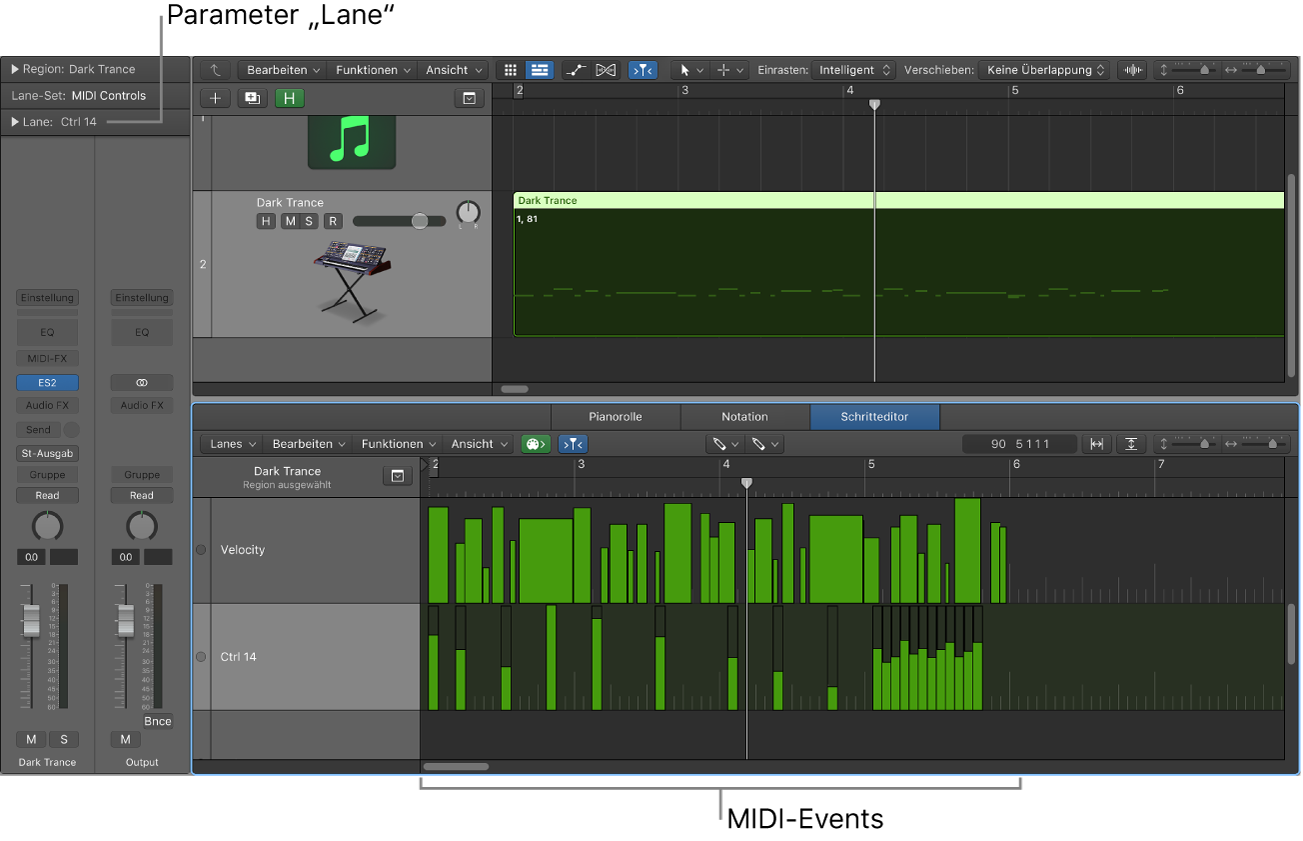Mute the Output channel strip
The width and height of the screenshot is (1303, 841).
click(x=124, y=739)
